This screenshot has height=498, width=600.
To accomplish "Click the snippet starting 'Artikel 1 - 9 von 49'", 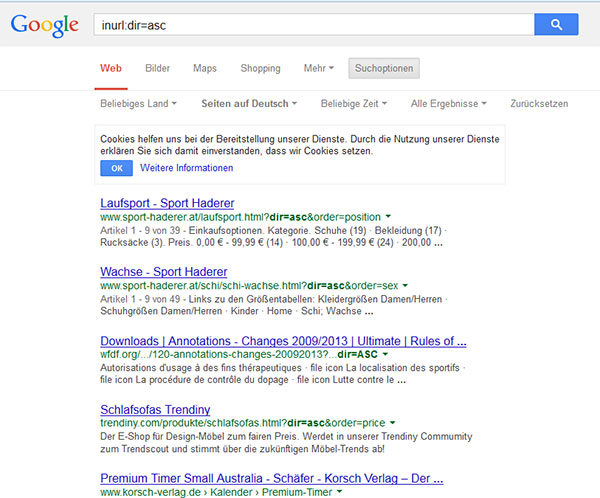I will (273, 305).
